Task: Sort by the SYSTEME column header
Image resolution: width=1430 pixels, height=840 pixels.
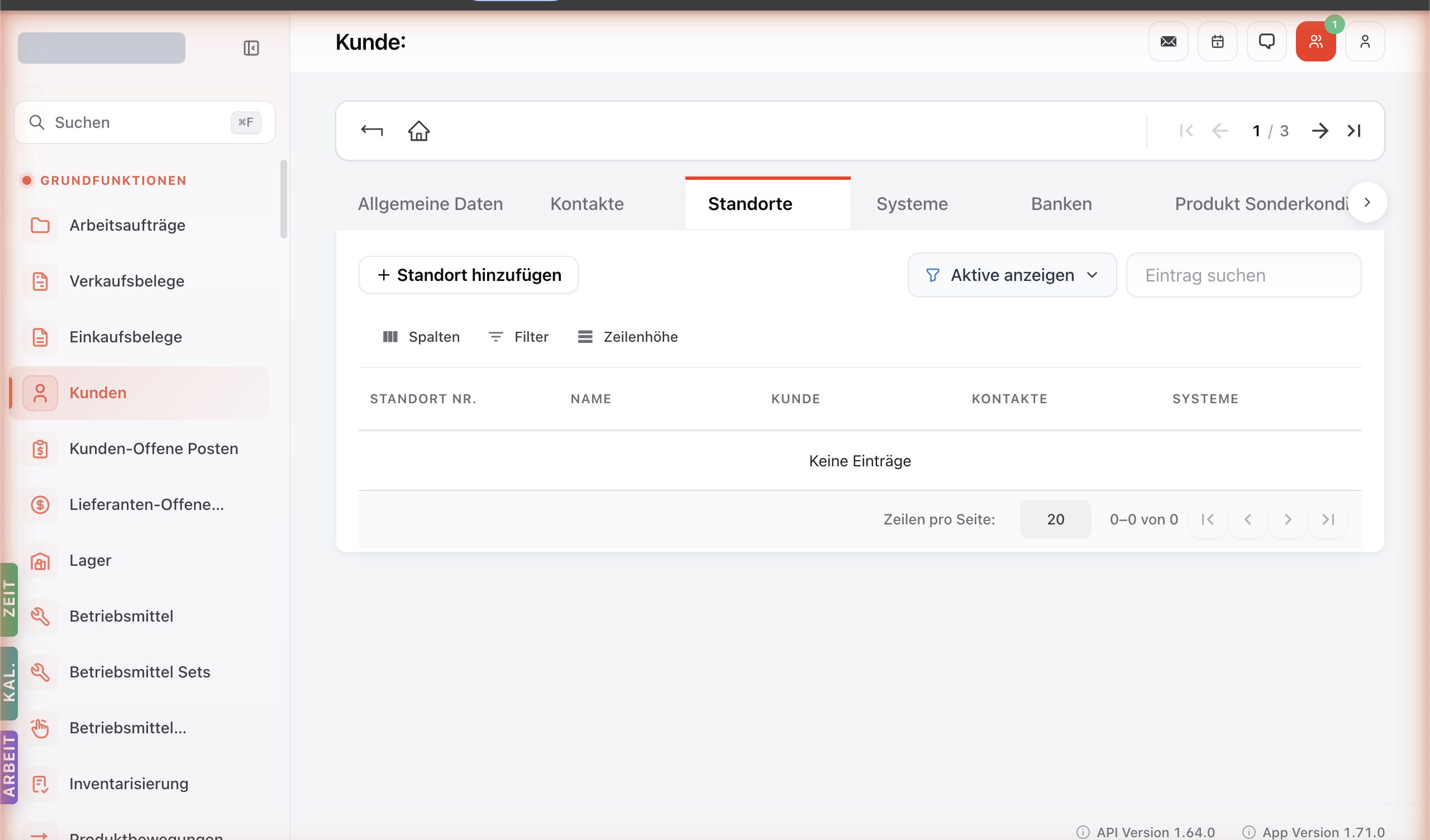Action: tap(1205, 399)
